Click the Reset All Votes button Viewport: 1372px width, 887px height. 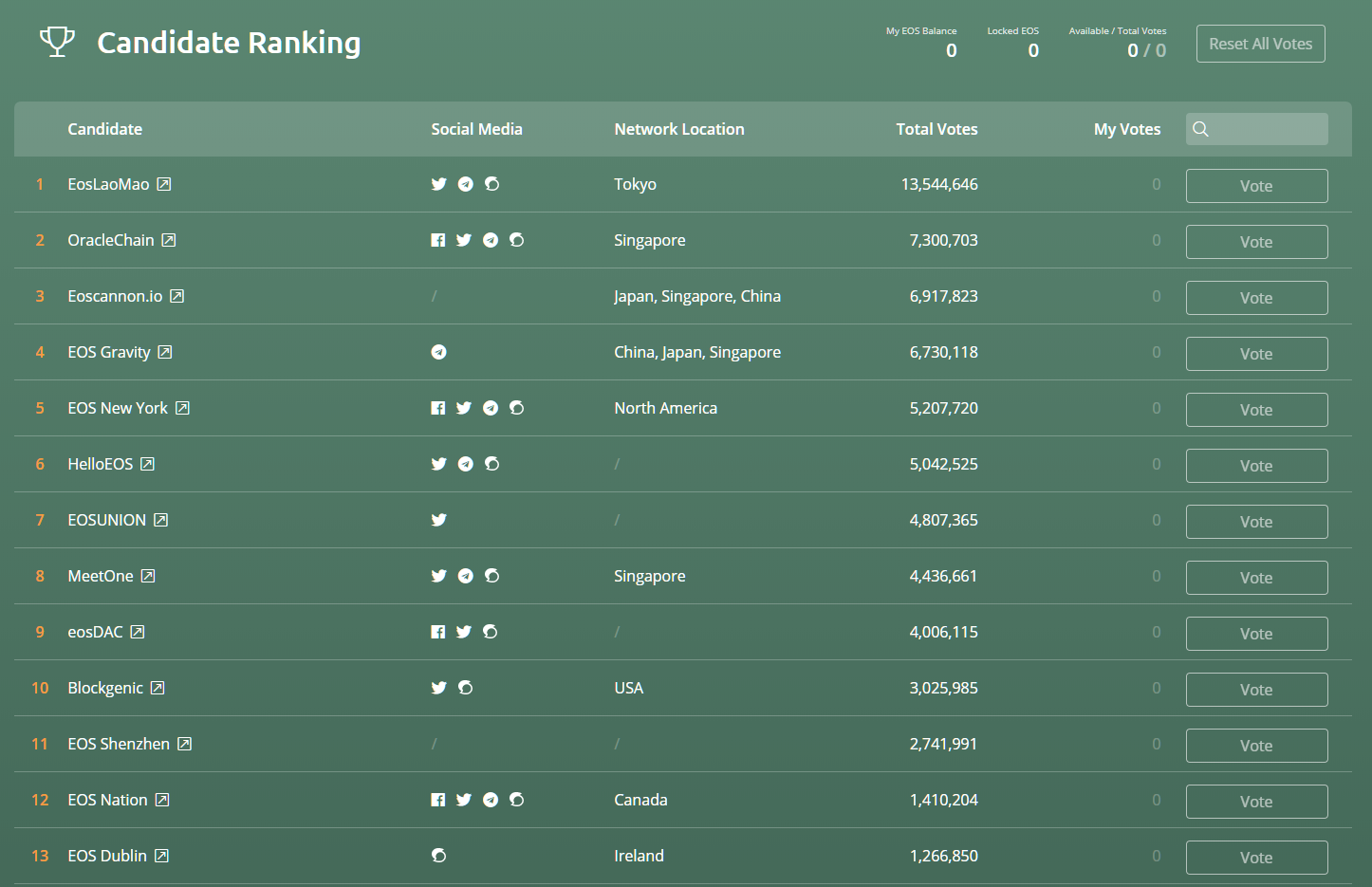coord(1260,44)
